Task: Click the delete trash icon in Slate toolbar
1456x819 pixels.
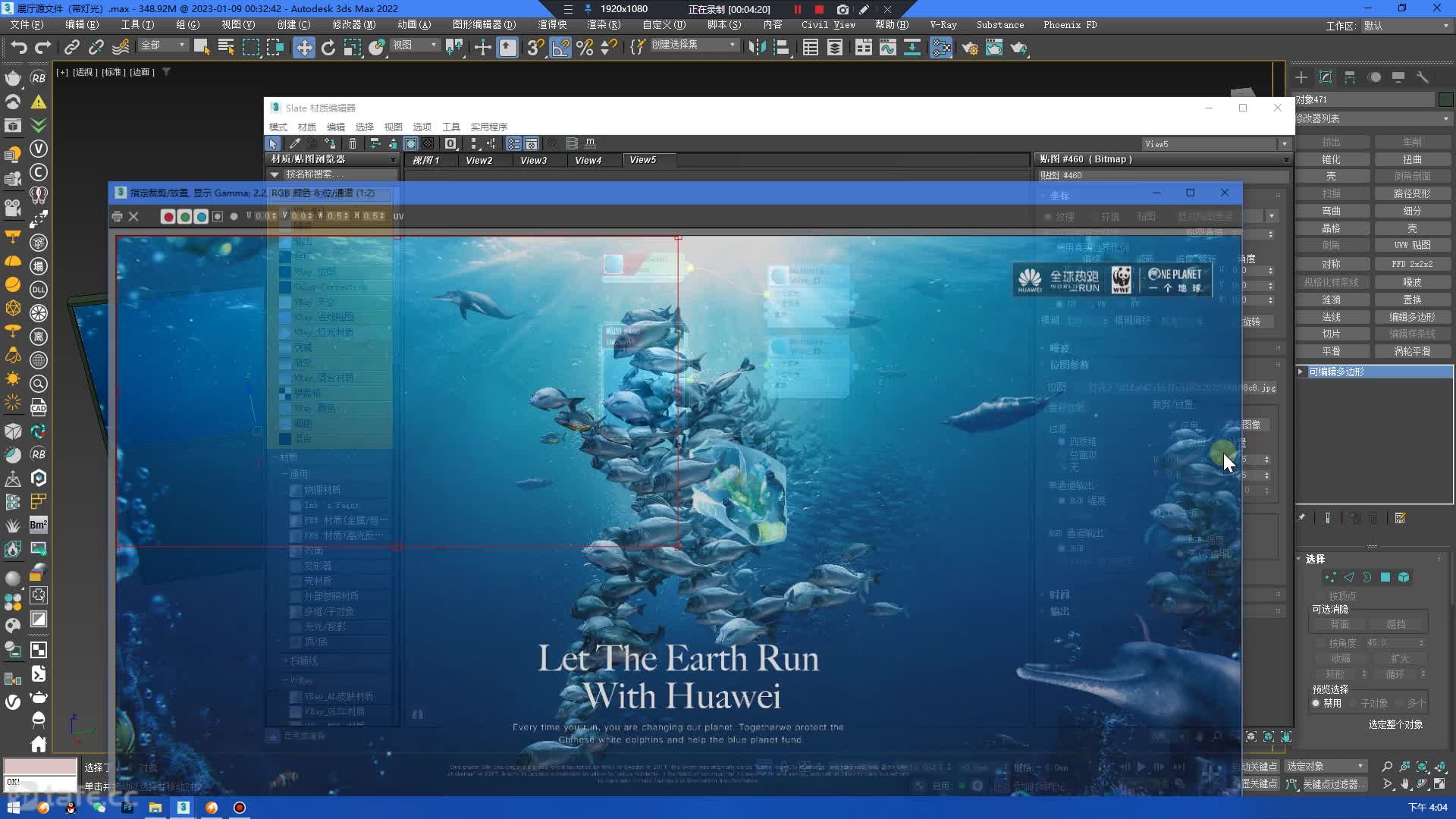Action: [x=353, y=143]
